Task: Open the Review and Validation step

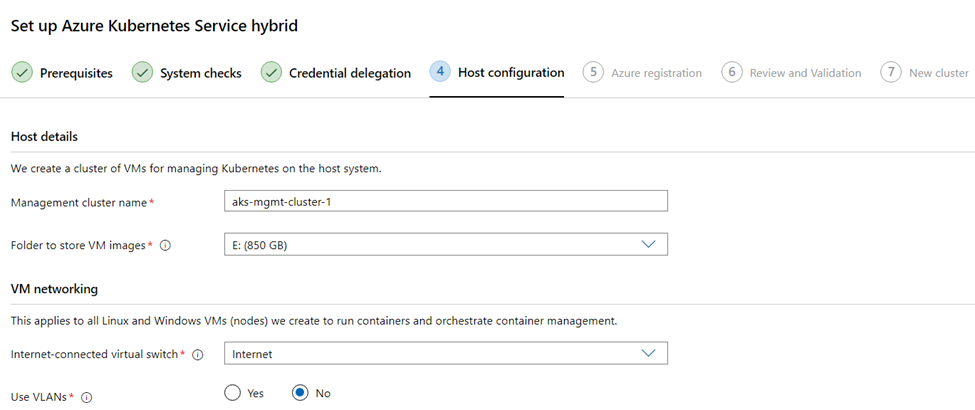Action: pyautogui.click(x=805, y=73)
